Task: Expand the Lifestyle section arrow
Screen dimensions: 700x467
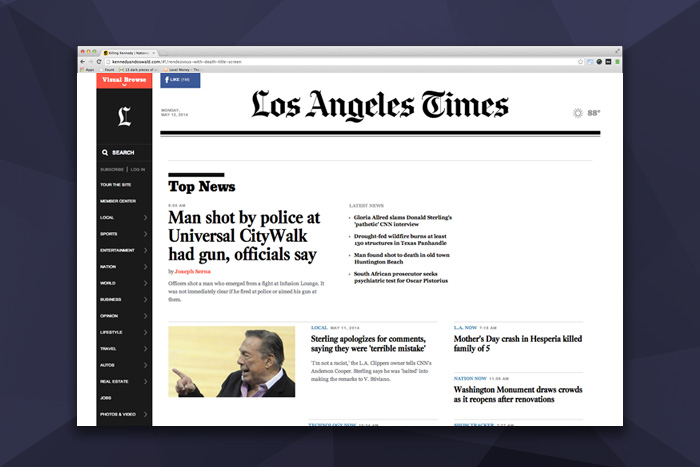Action: [146, 332]
